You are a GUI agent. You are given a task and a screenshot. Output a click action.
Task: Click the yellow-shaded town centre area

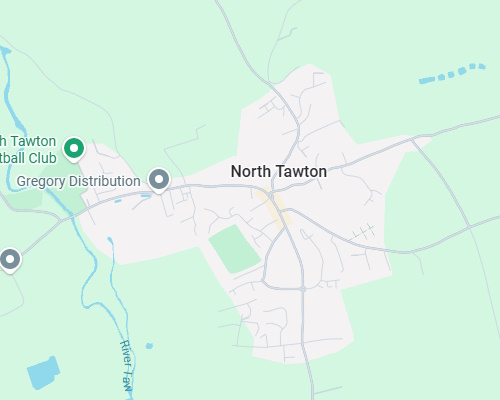point(273,209)
